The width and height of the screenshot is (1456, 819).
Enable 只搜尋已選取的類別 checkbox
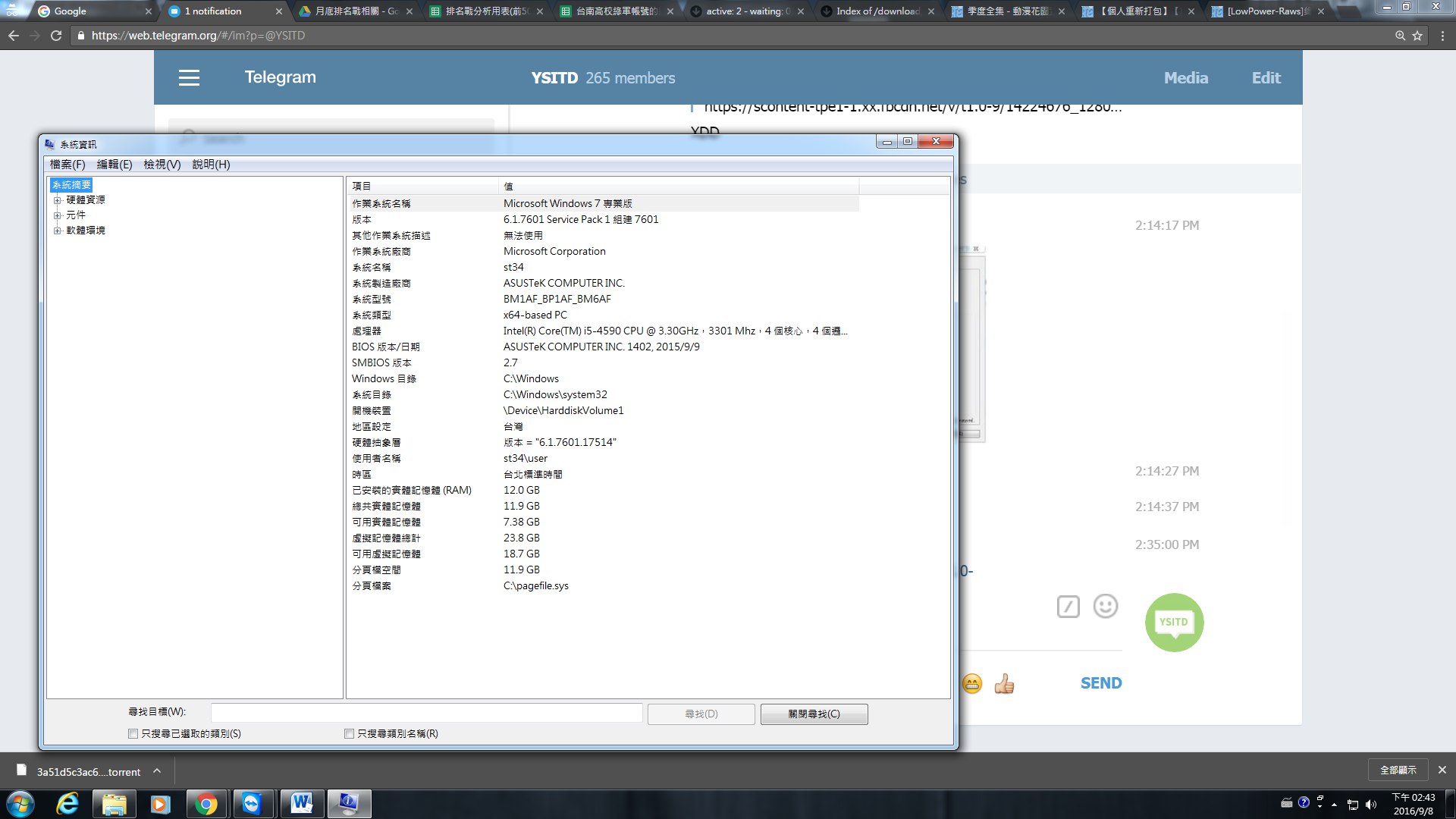pos(133,734)
